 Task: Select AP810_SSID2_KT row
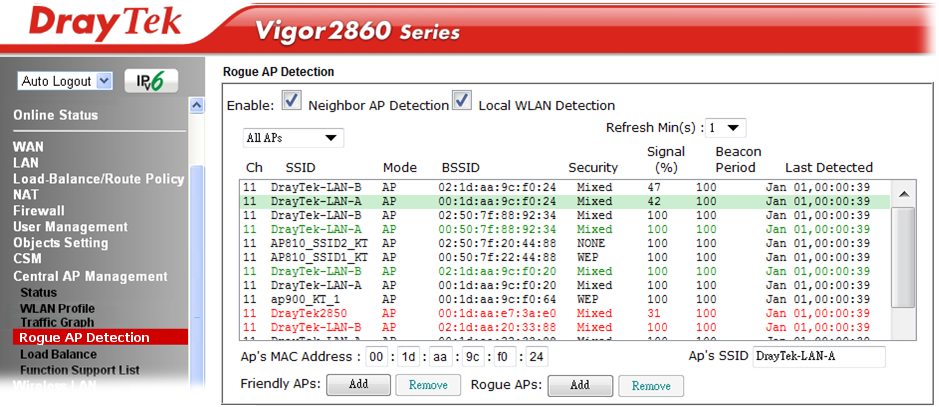point(564,244)
